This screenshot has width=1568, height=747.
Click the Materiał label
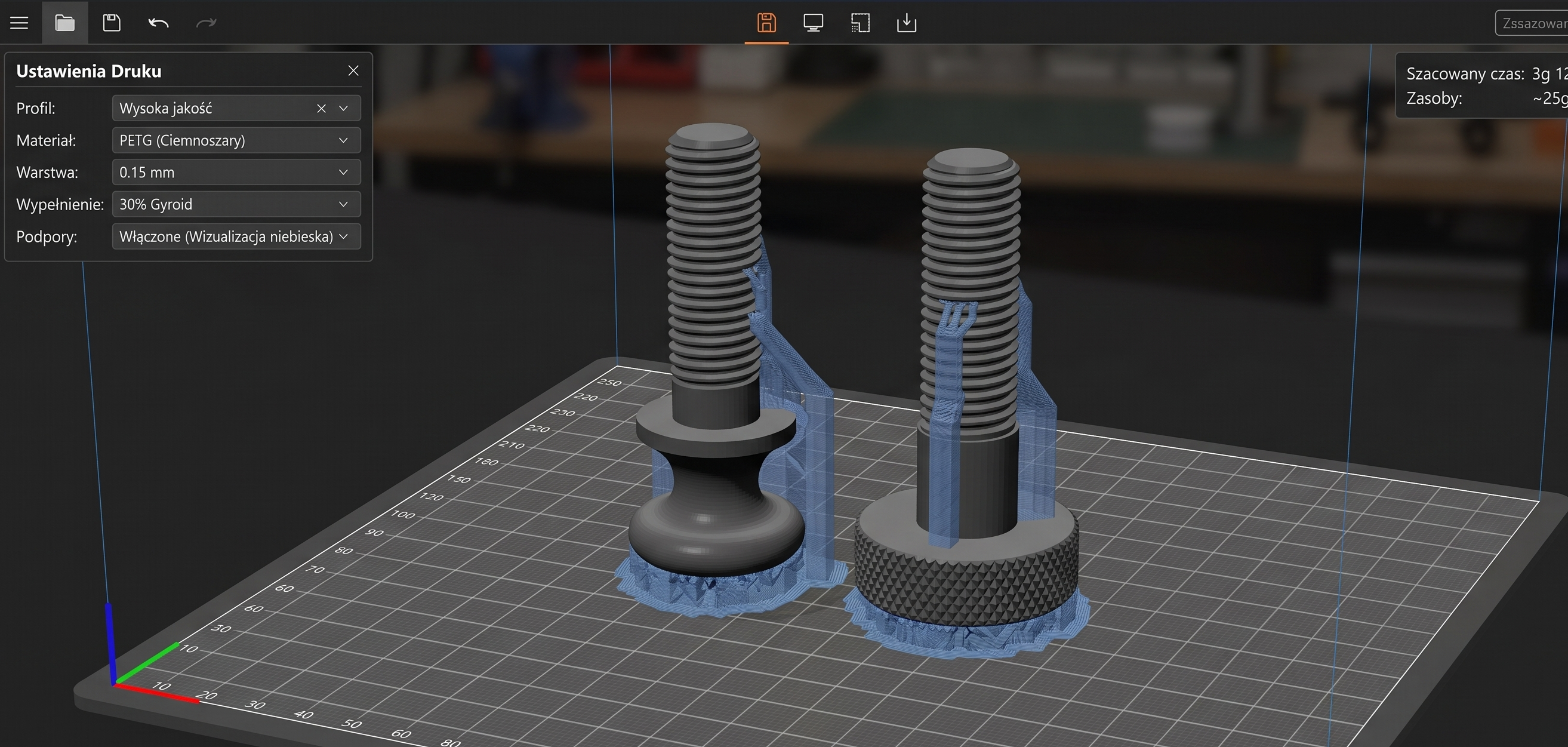[47, 141]
